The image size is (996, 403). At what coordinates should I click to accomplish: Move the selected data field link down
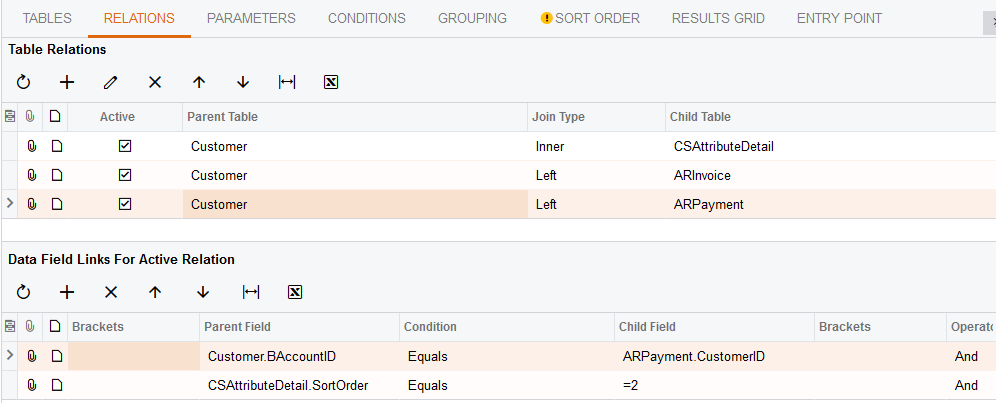(x=203, y=292)
